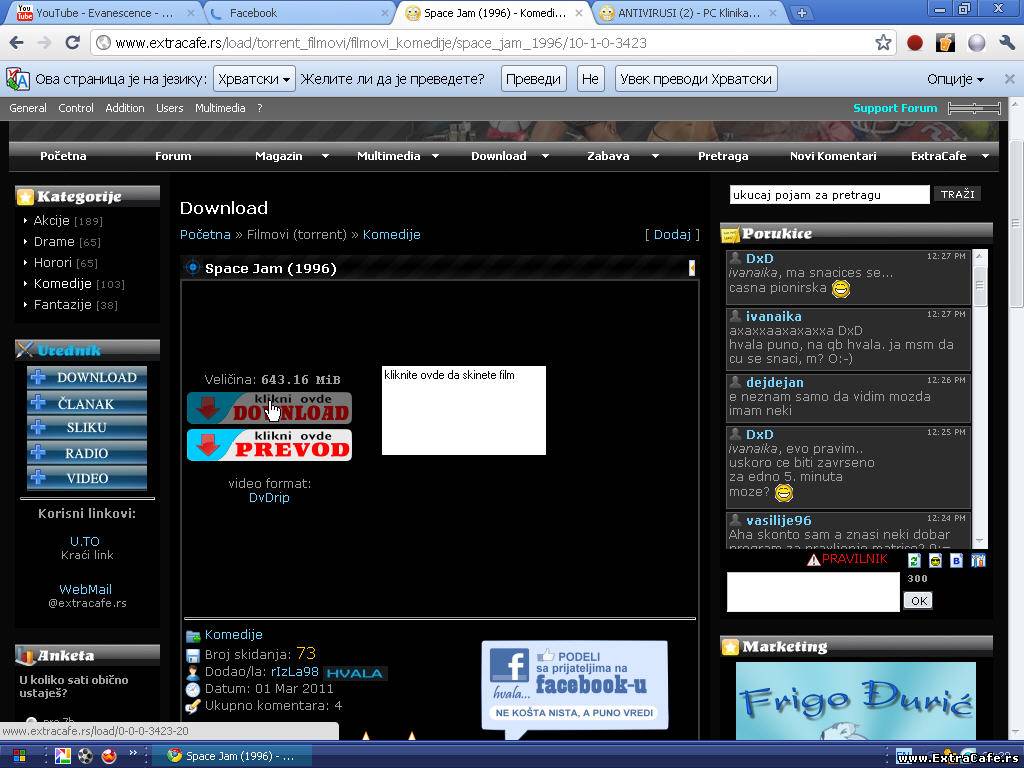The width and height of the screenshot is (1024, 768).
Task: Click the BB-code B icon in chat
Action: tap(956, 560)
